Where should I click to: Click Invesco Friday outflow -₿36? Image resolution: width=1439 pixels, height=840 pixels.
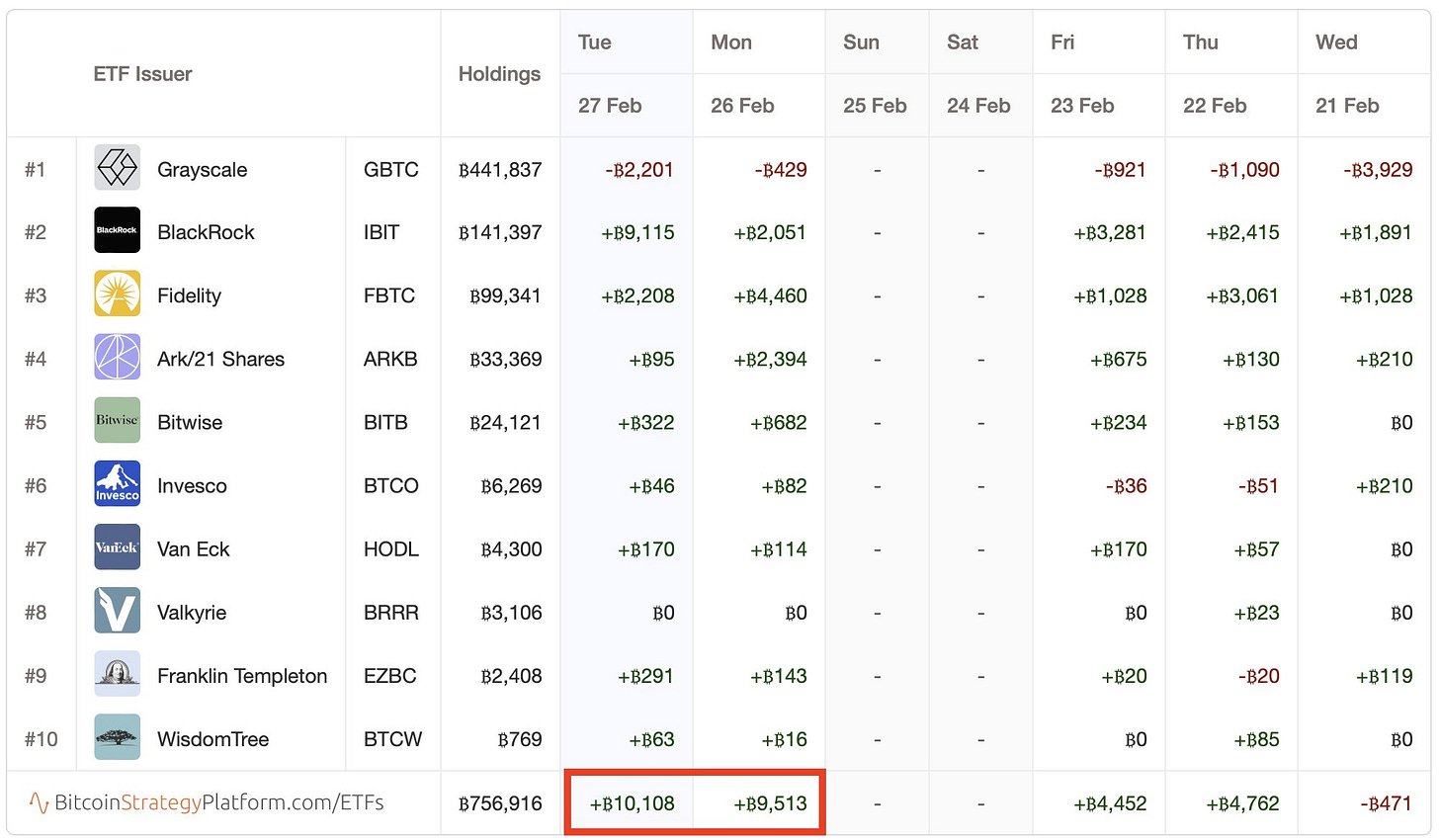point(1127,485)
